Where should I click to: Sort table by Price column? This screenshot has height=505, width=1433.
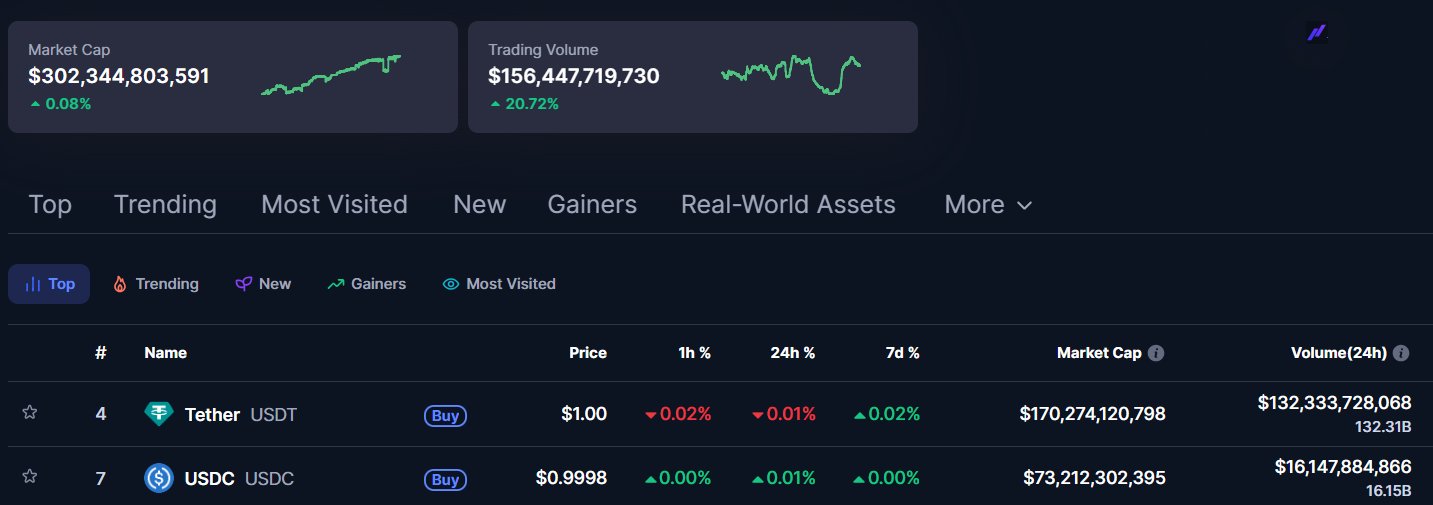click(x=588, y=353)
